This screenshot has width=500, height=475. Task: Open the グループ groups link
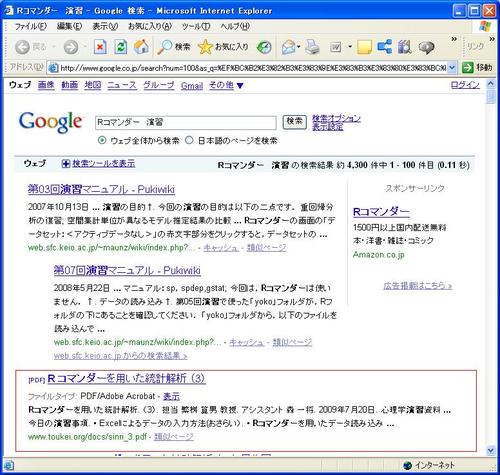159,85
